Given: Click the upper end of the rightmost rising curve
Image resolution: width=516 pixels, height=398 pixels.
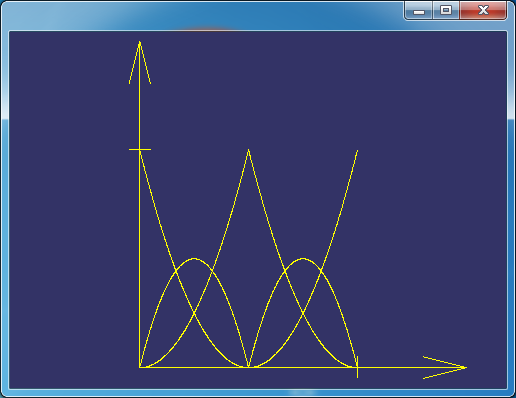Looking at the screenshot, I should coord(357,151).
